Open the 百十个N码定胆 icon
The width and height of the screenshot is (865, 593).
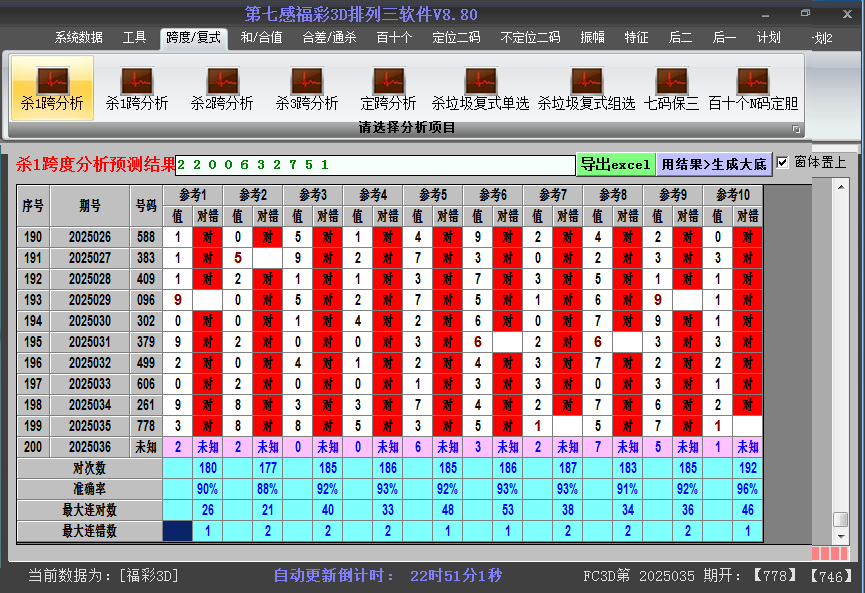pyautogui.click(x=753, y=88)
